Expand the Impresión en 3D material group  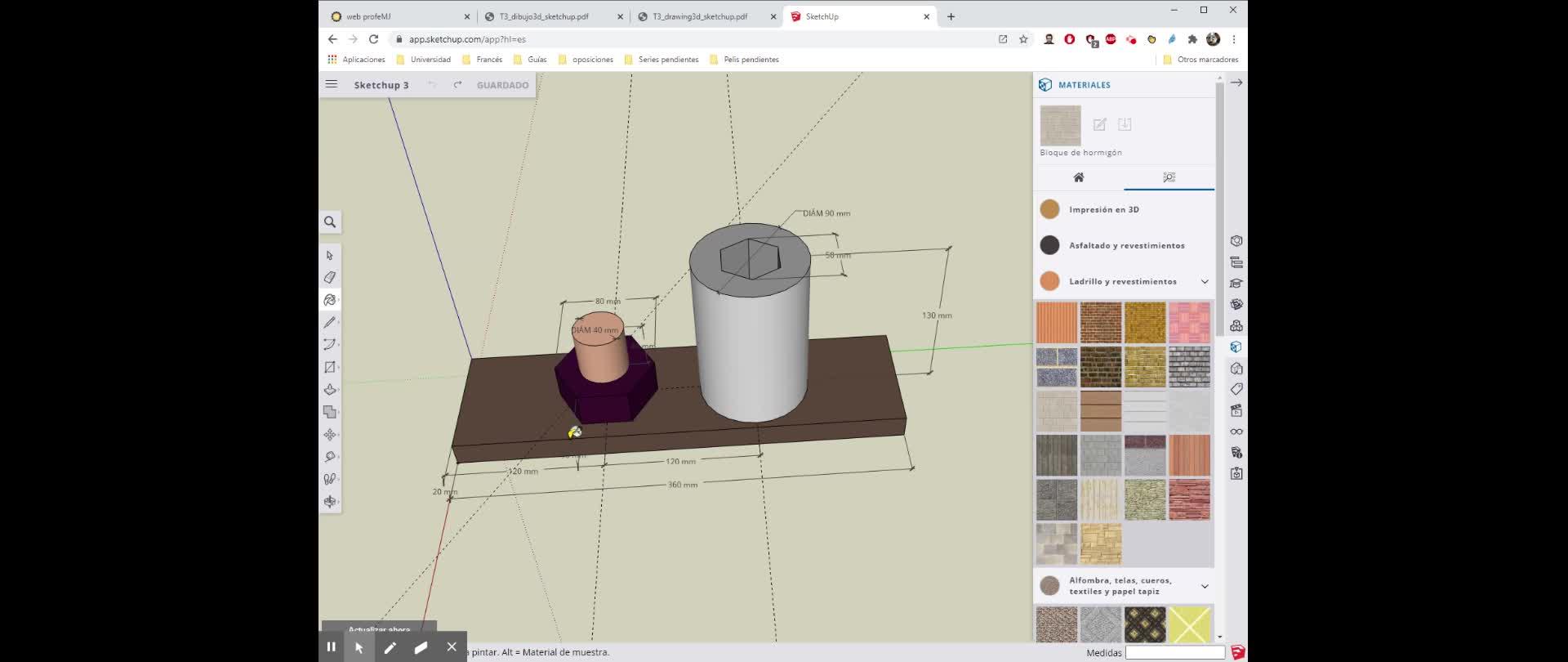(1103, 210)
